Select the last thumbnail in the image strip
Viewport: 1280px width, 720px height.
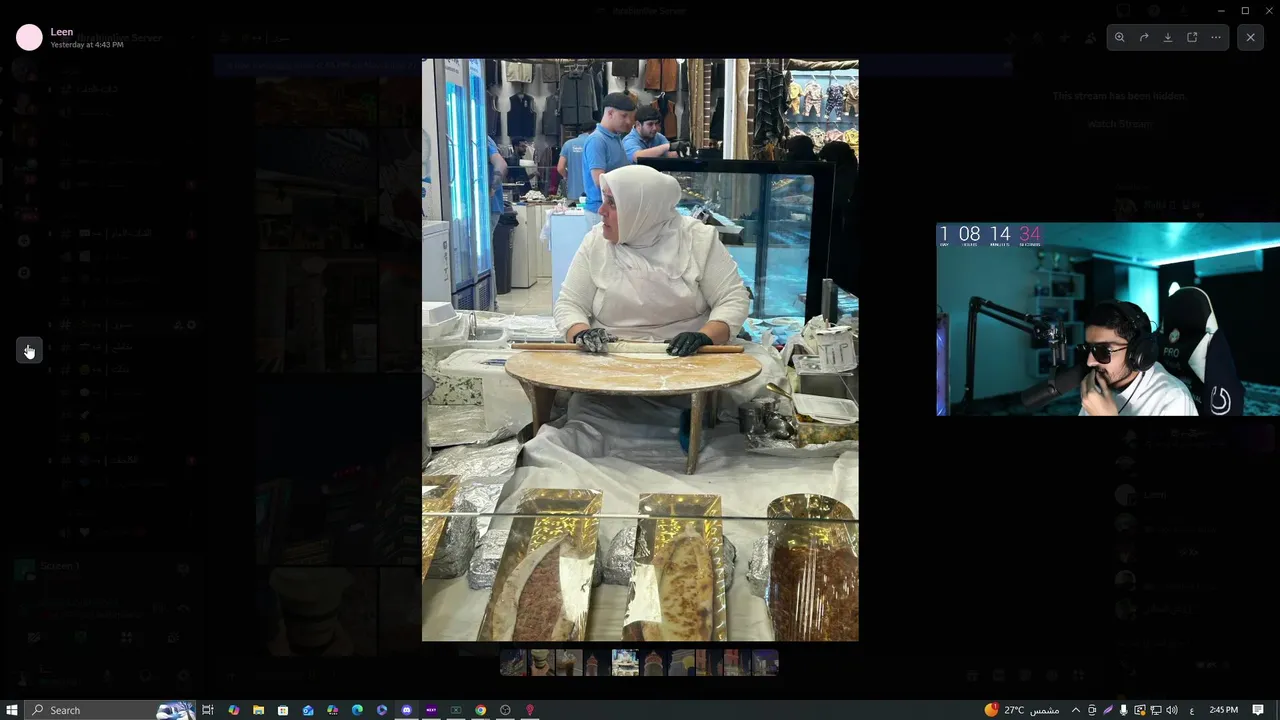click(x=765, y=662)
